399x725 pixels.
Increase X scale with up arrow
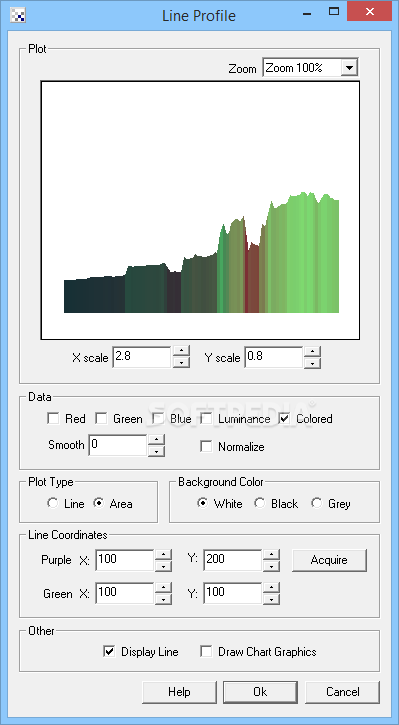[181, 351]
